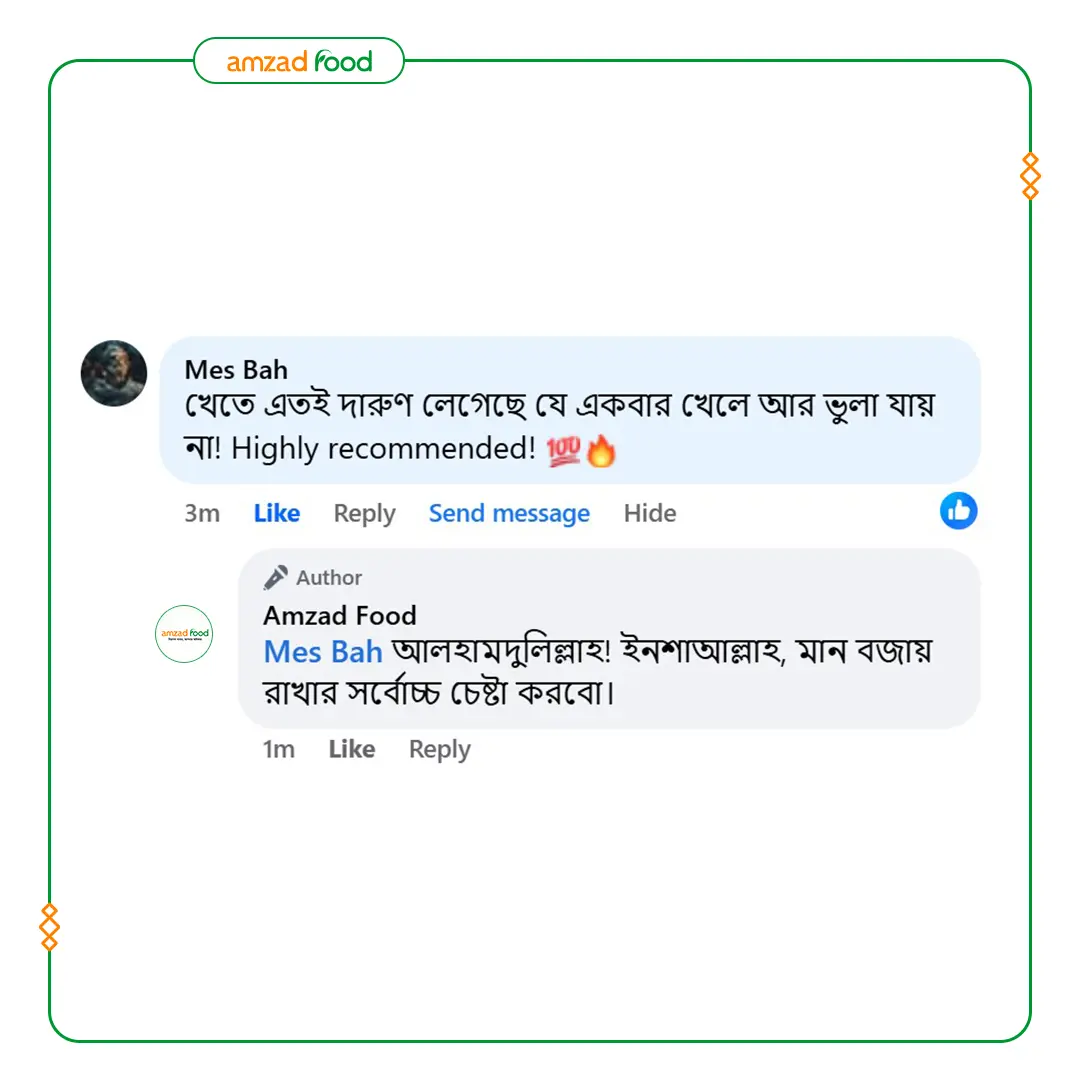The image size is (1080, 1080).
Task: Click the Author label text
Action: 329,577
